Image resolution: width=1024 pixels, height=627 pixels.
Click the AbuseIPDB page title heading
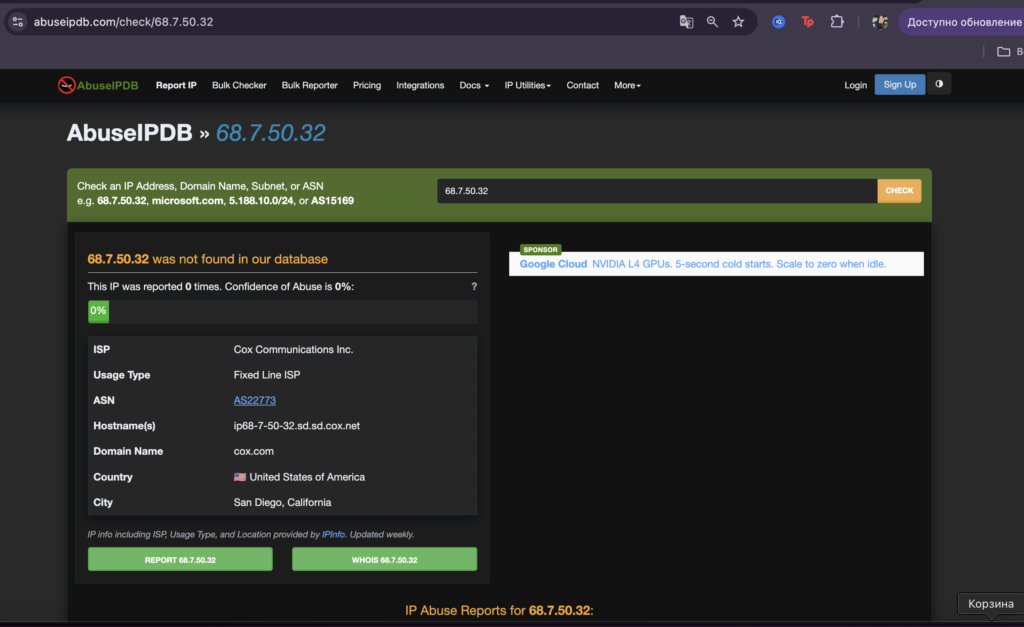click(x=129, y=133)
